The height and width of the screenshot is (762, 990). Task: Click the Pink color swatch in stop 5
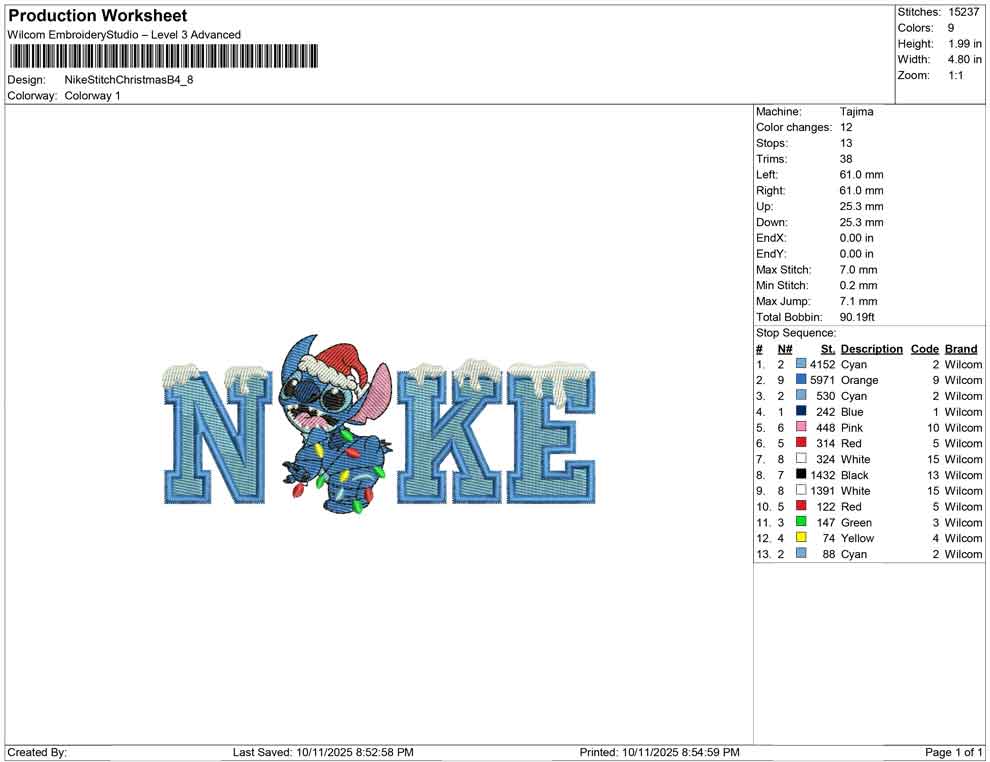pyautogui.click(x=801, y=427)
